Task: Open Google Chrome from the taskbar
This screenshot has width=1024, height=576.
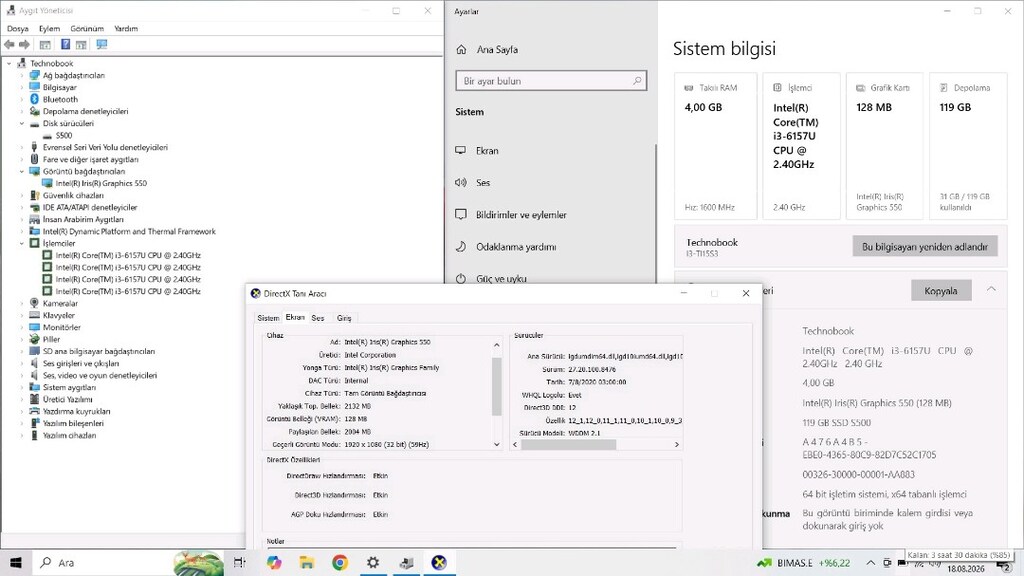Action: 340,562
